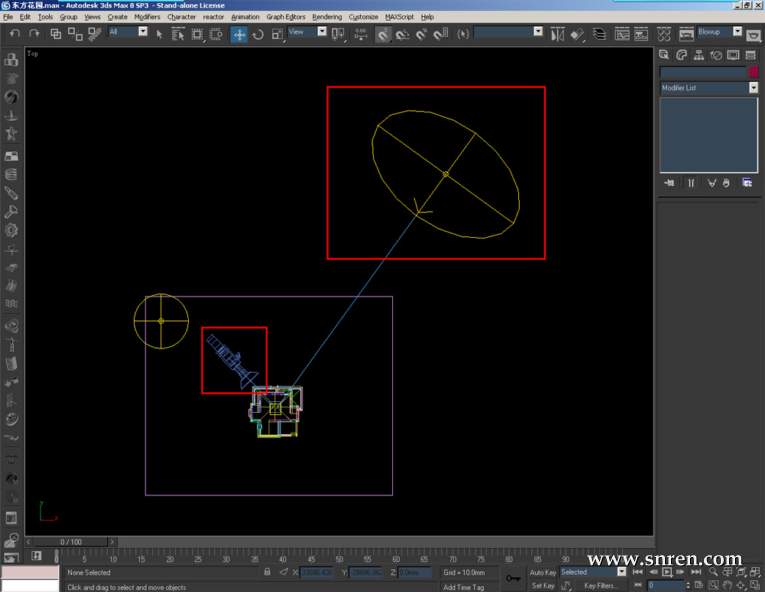Open Curve Editor from toolbar

click(622, 34)
